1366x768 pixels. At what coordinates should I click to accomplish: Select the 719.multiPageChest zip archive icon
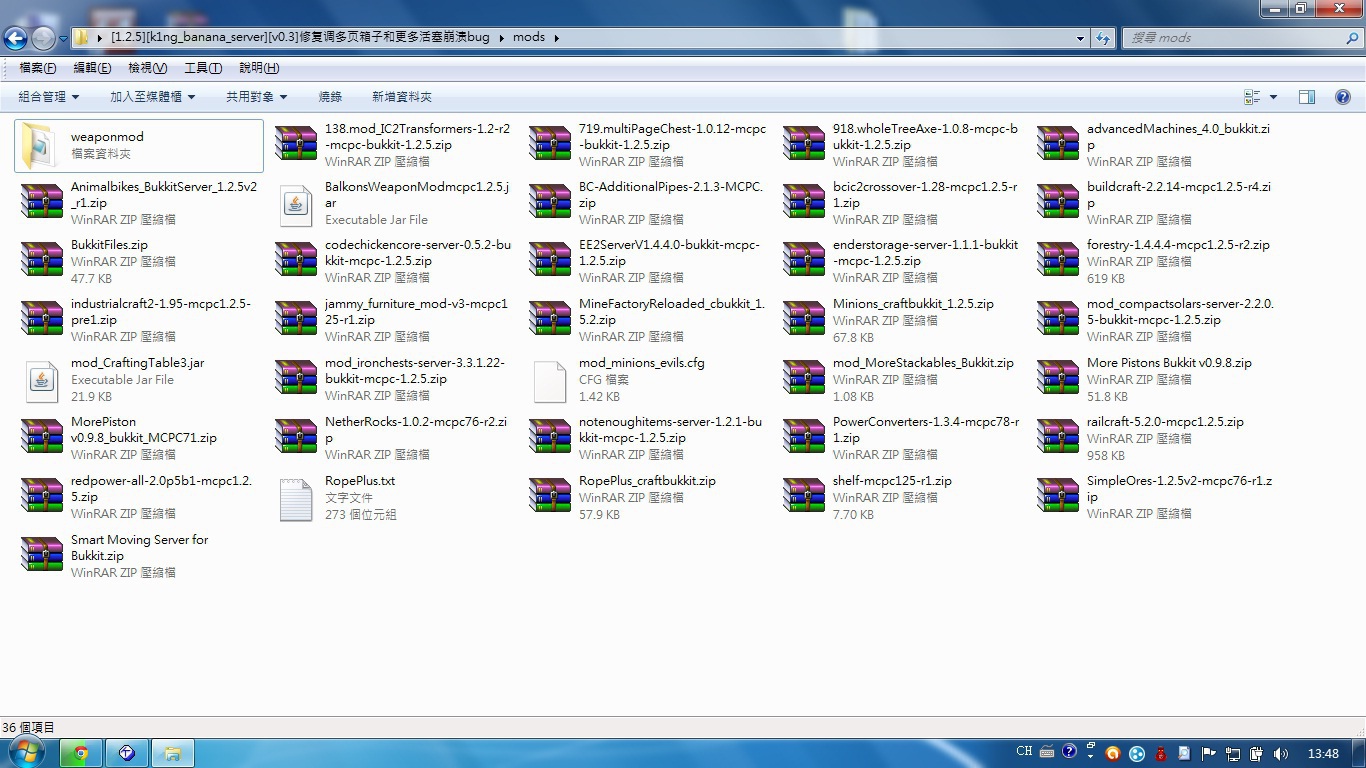click(x=549, y=145)
